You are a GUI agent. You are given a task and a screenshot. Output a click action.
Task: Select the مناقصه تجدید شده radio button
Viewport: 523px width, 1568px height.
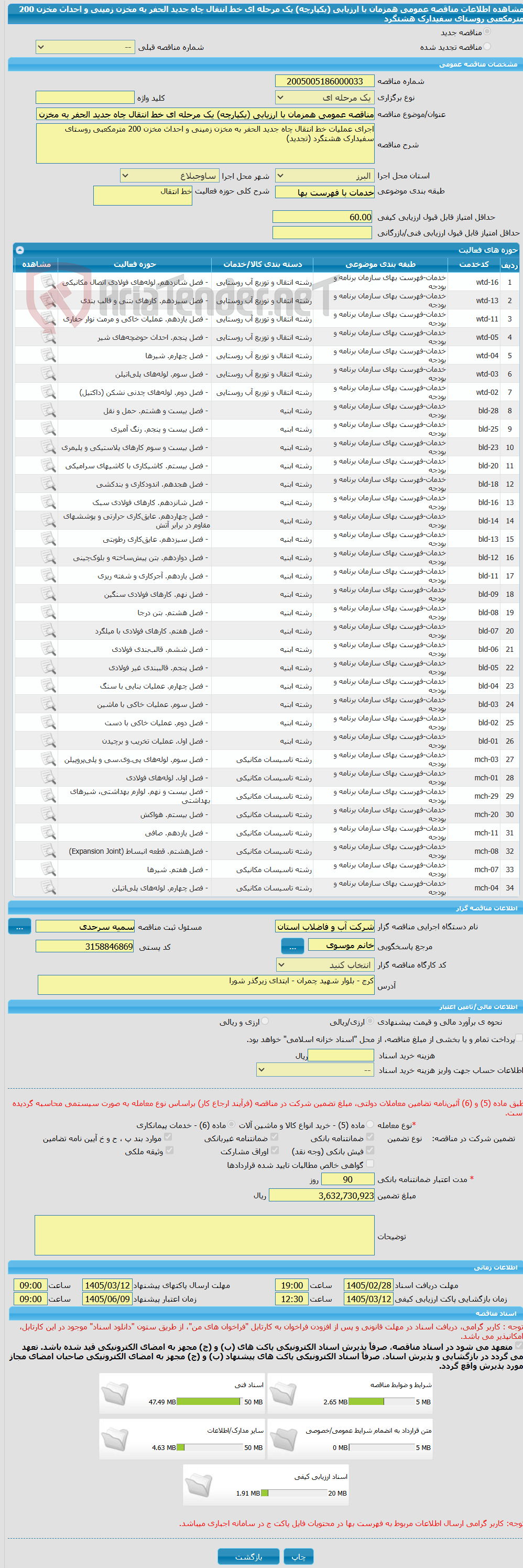(487, 46)
